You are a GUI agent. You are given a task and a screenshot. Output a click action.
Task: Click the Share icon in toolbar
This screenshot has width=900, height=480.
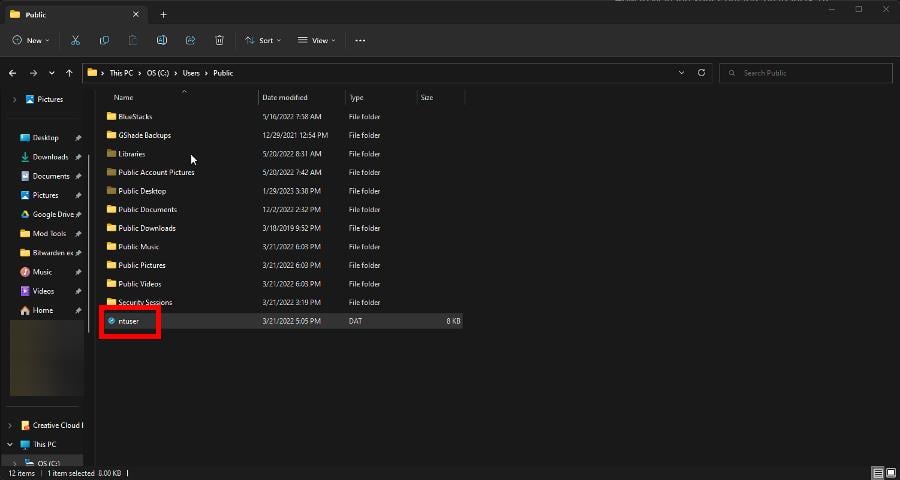point(190,40)
